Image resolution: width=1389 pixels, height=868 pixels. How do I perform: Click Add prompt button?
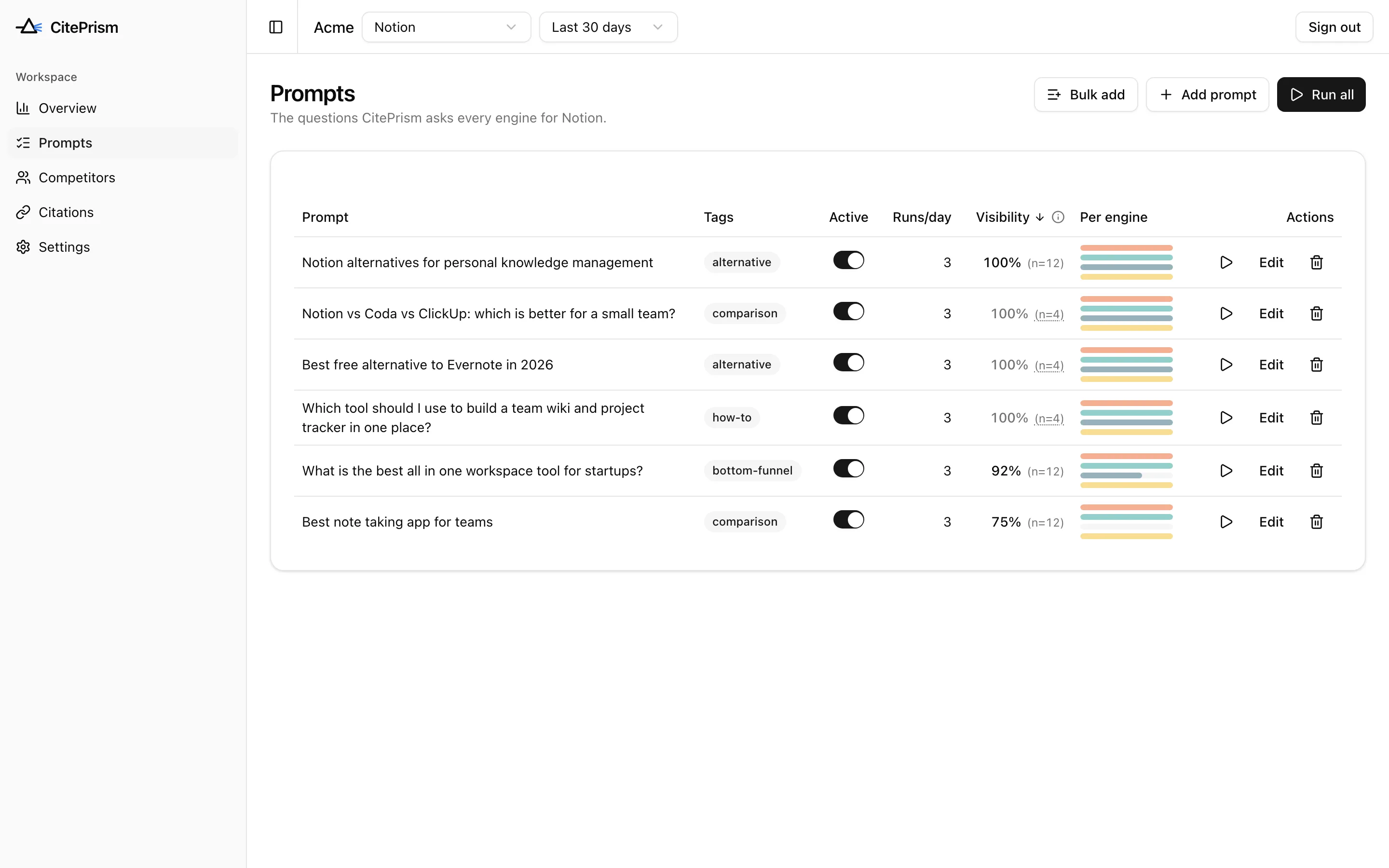pyautogui.click(x=1207, y=95)
